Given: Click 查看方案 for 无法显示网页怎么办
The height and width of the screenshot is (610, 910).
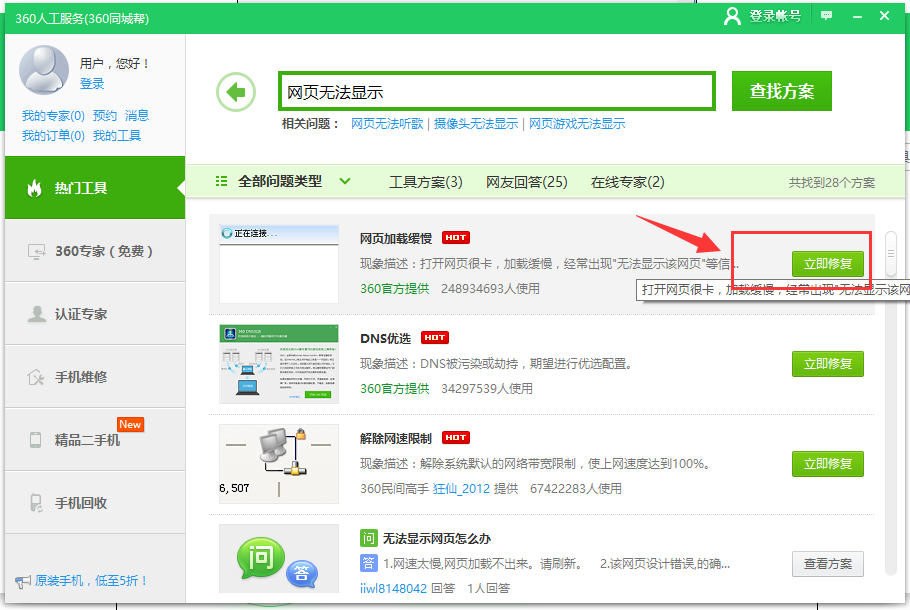Looking at the screenshot, I should (x=827, y=563).
